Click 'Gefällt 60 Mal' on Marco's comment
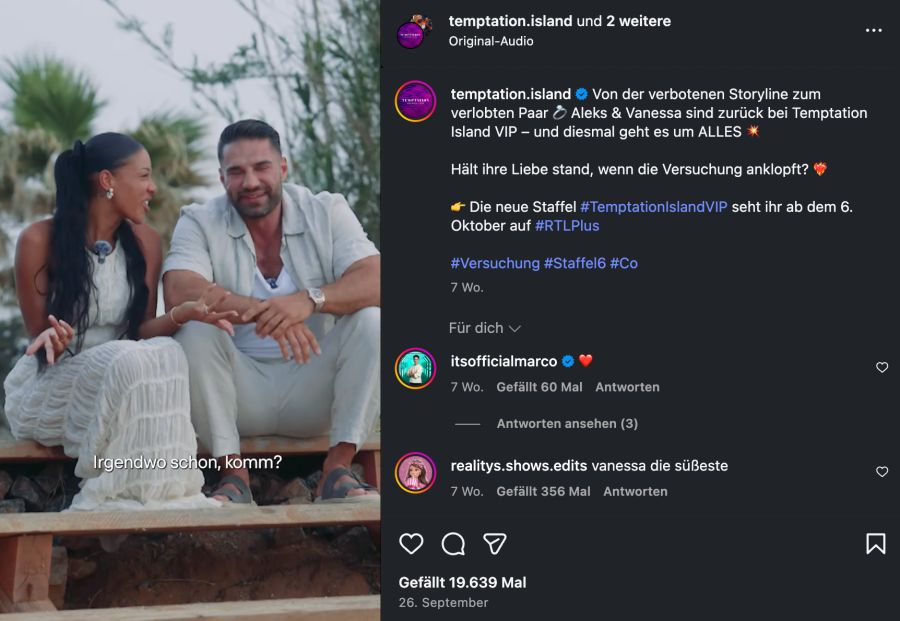The height and width of the screenshot is (621, 900). click(x=540, y=387)
